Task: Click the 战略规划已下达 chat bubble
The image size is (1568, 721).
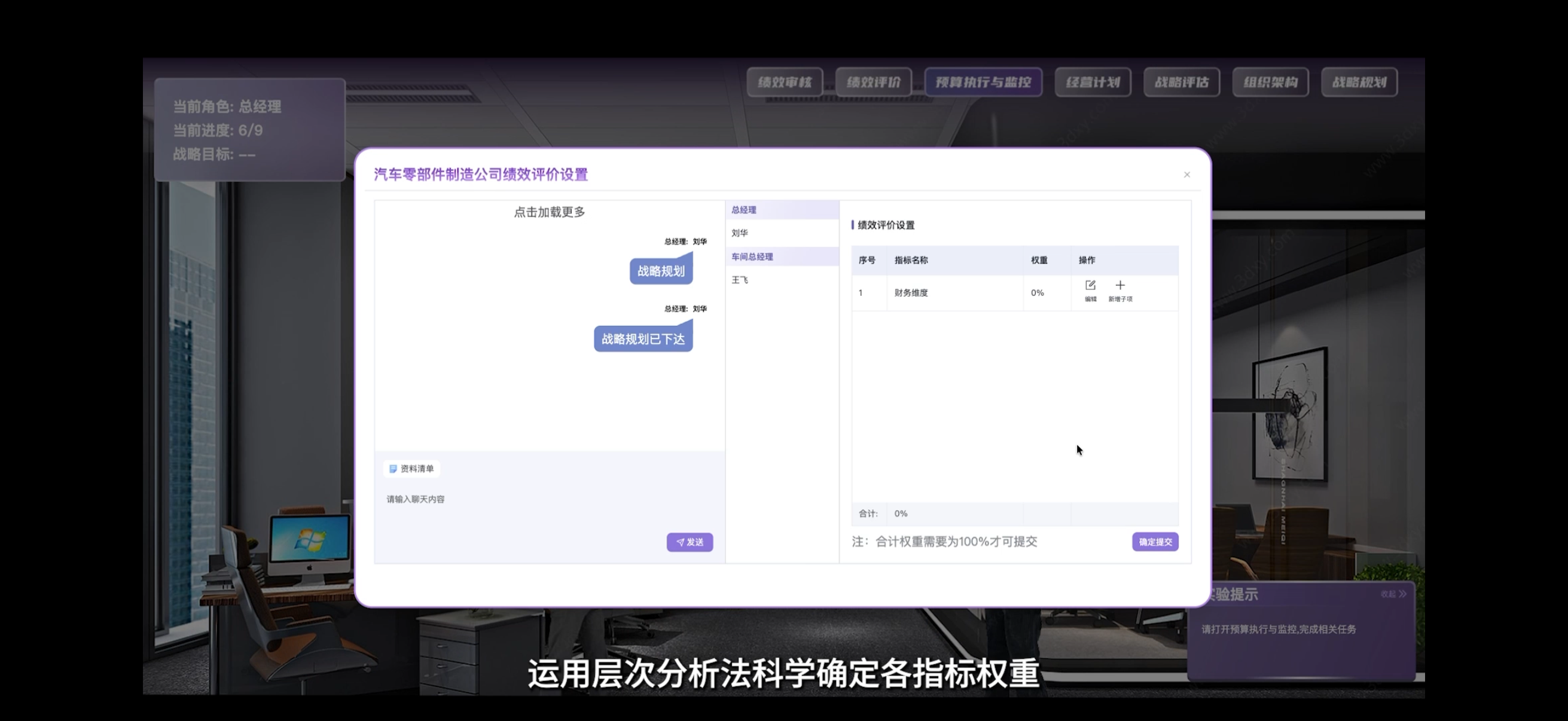Action: tap(643, 339)
